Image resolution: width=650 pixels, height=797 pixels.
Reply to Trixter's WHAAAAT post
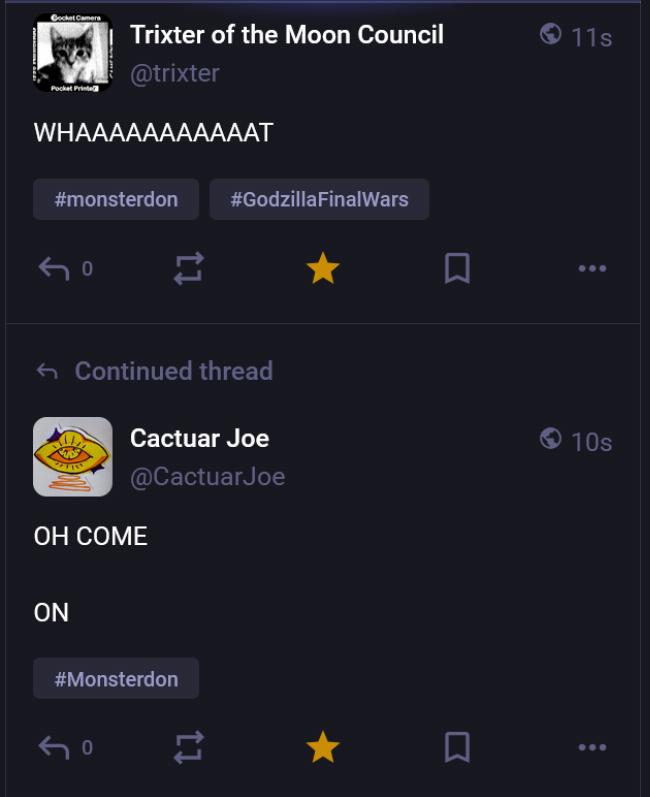tap(51, 268)
